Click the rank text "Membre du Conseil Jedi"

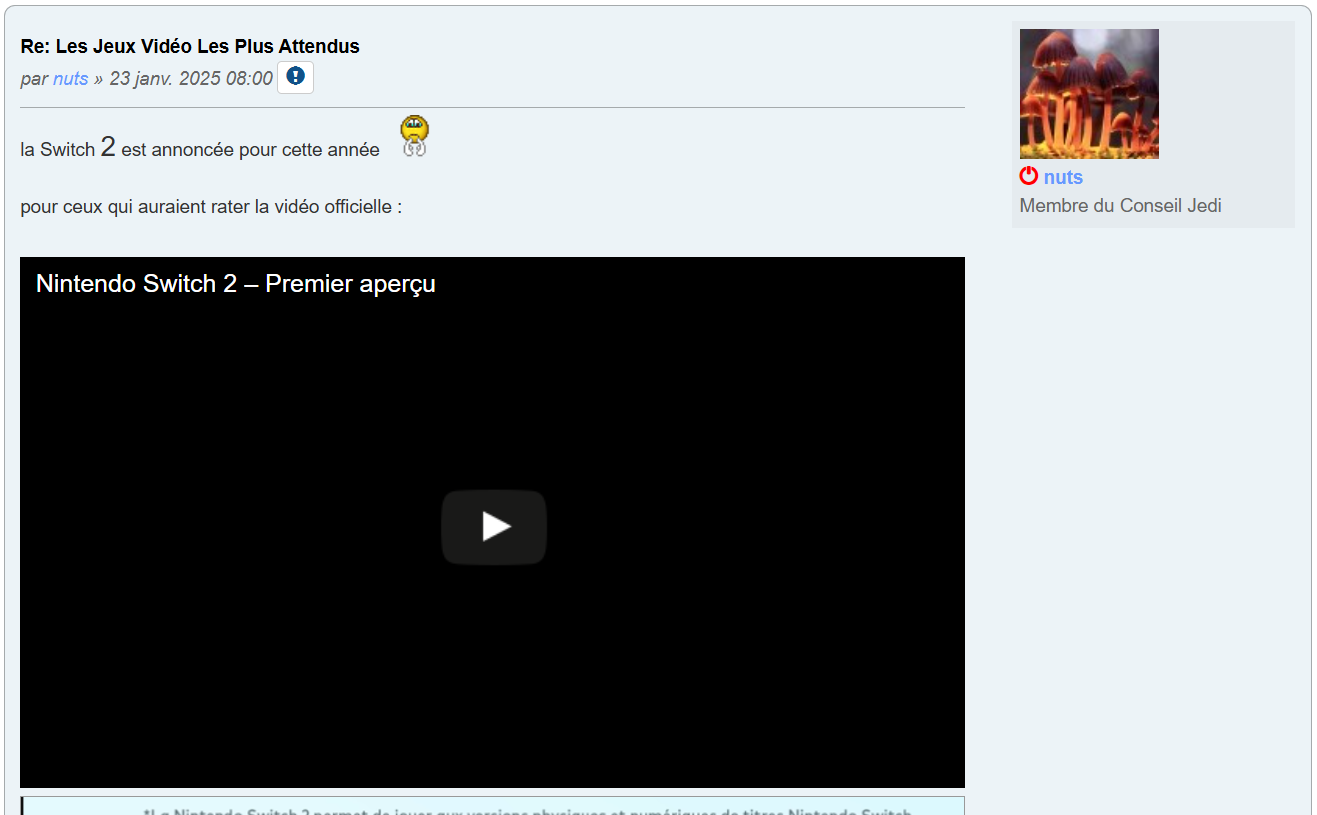(1121, 206)
